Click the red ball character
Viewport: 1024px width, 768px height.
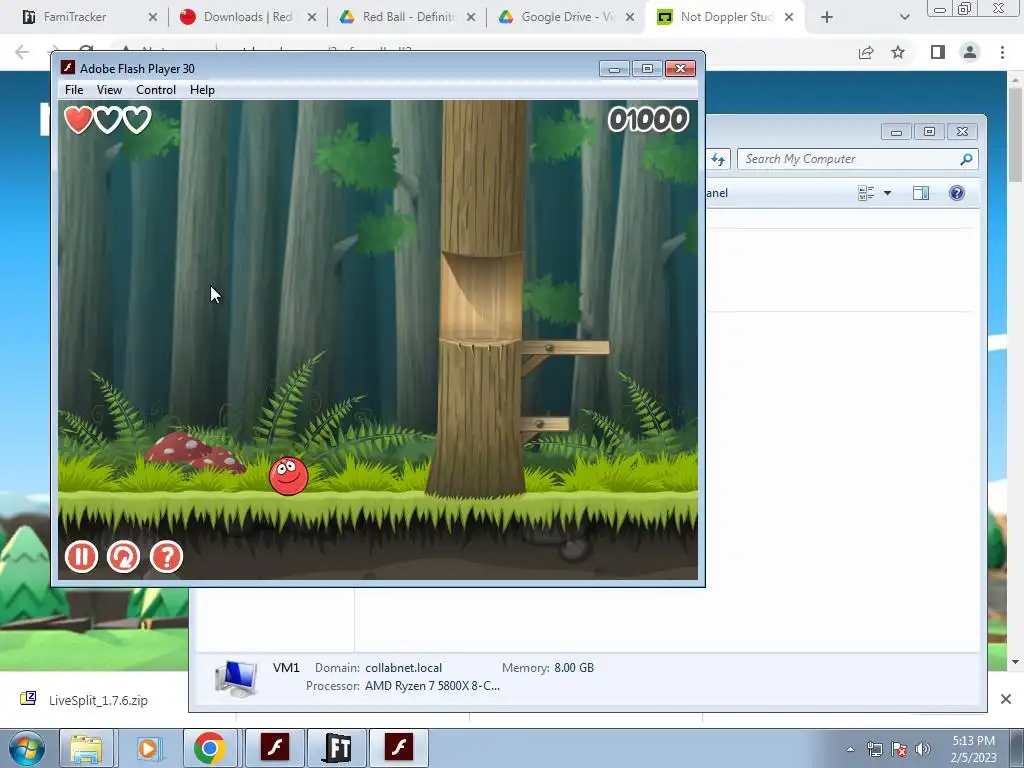pyautogui.click(x=289, y=475)
